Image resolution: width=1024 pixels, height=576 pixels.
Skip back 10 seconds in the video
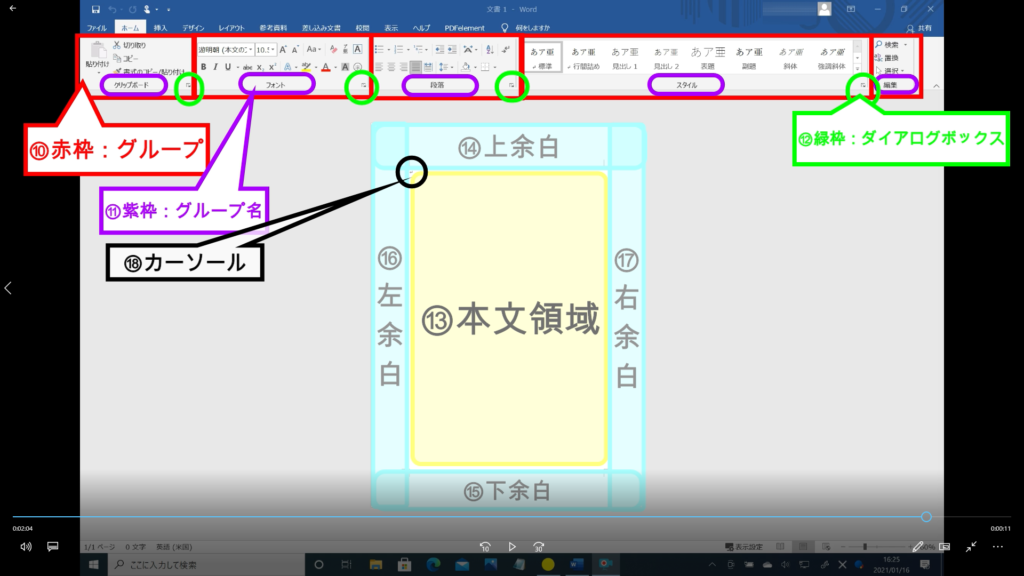[x=484, y=547]
